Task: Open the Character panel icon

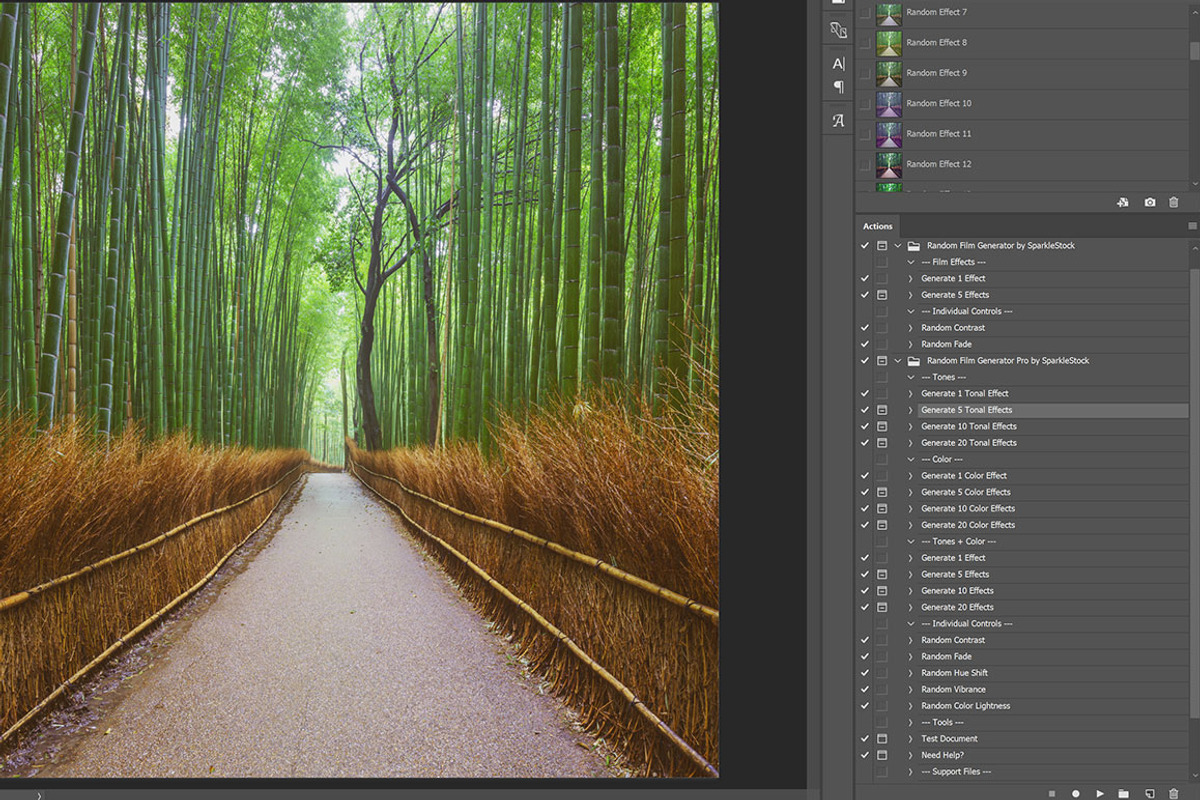Action: click(x=838, y=63)
